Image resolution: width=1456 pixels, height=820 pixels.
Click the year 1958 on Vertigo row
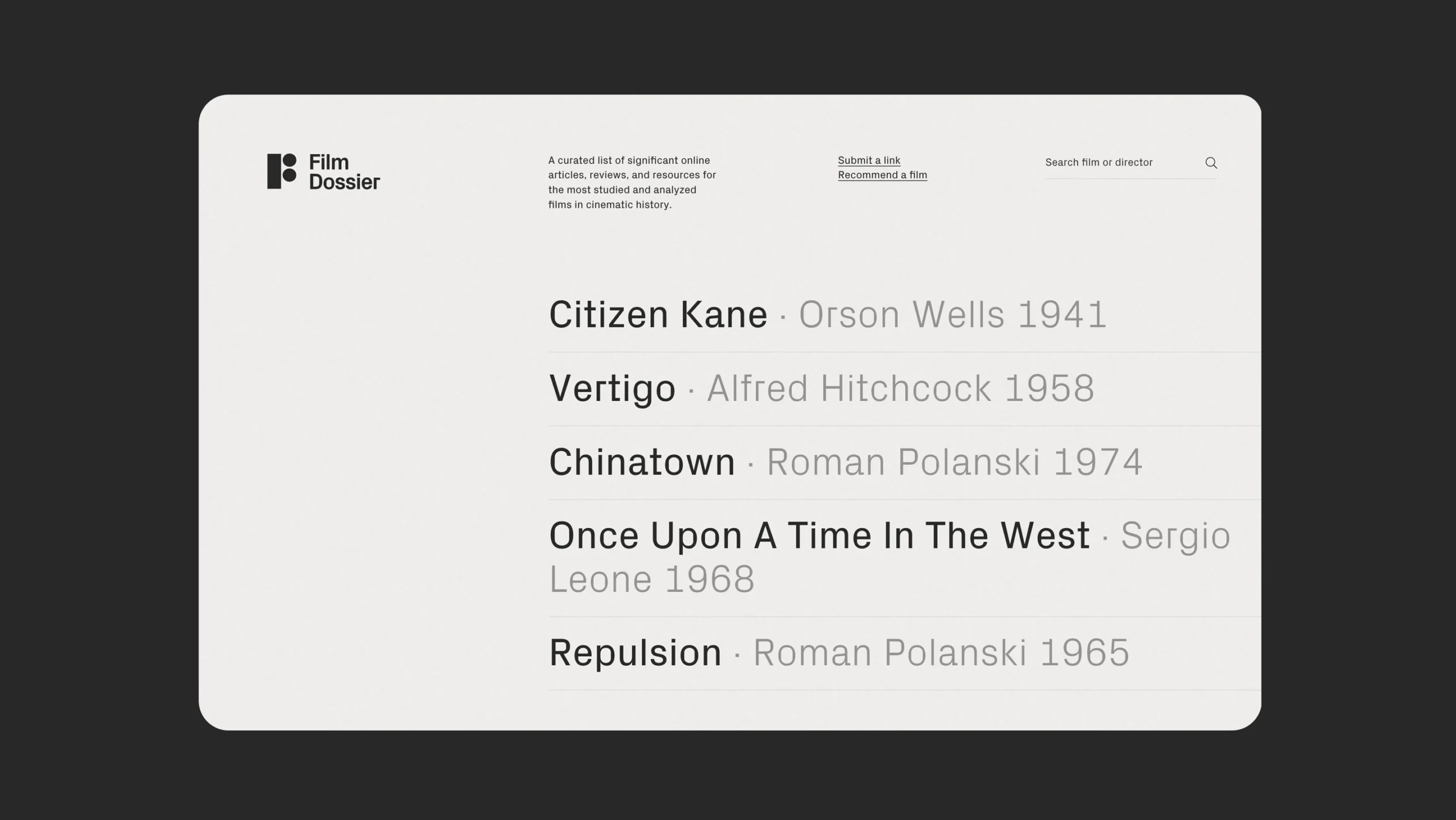[x=1049, y=389]
